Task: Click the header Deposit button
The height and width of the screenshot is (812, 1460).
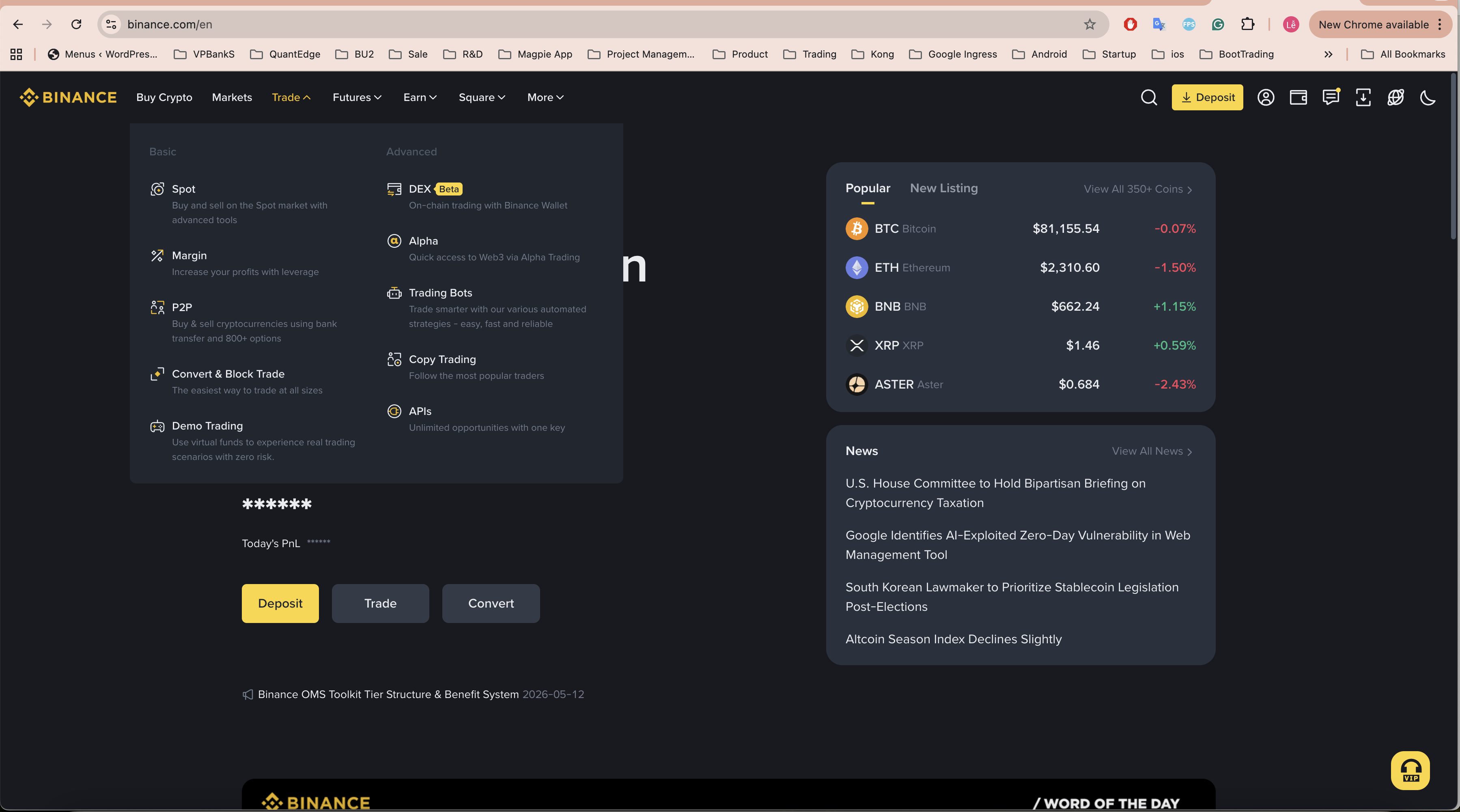Action: 1207,97
